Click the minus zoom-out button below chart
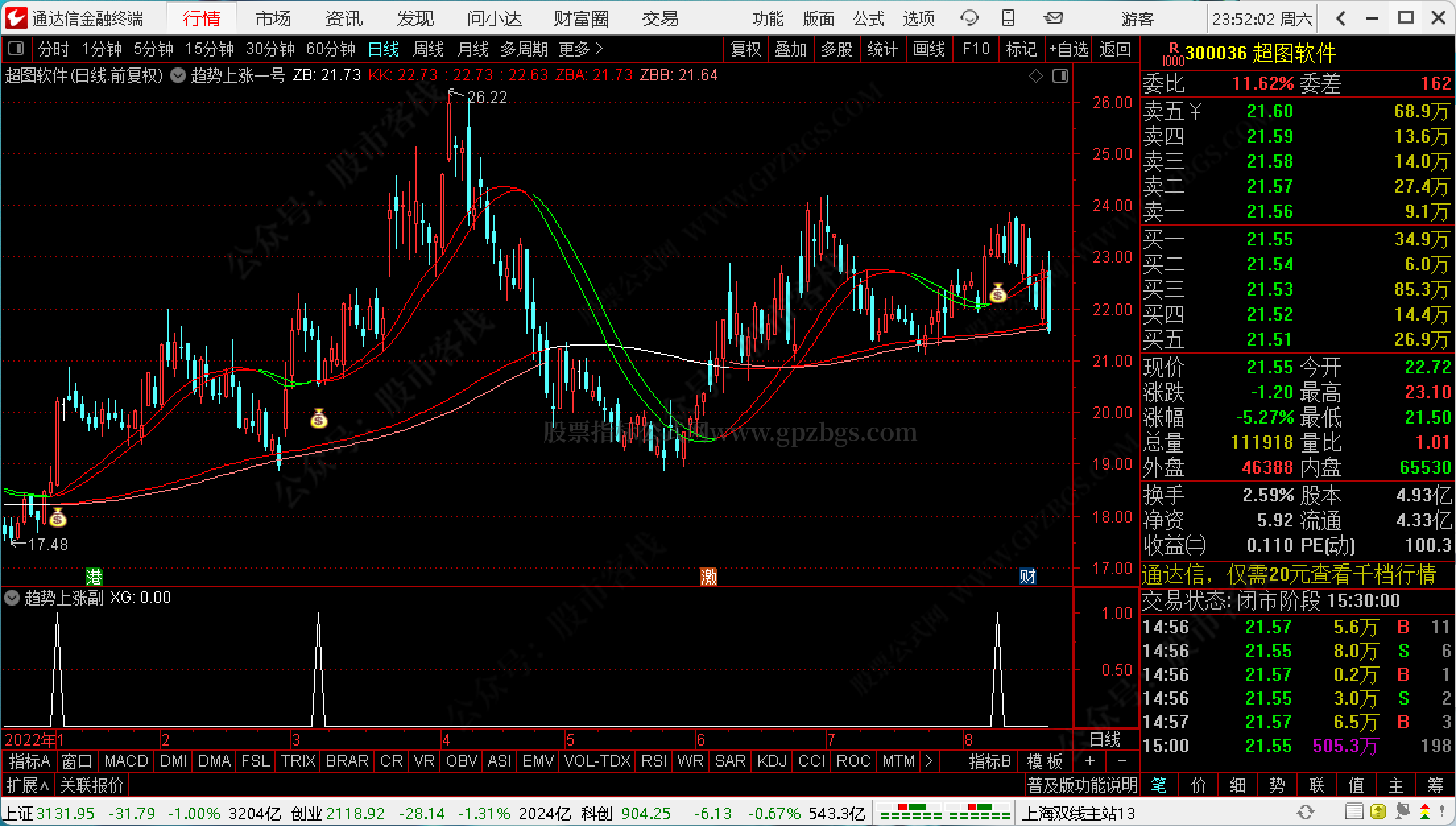The width and height of the screenshot is (1456, 826). 1122,761
